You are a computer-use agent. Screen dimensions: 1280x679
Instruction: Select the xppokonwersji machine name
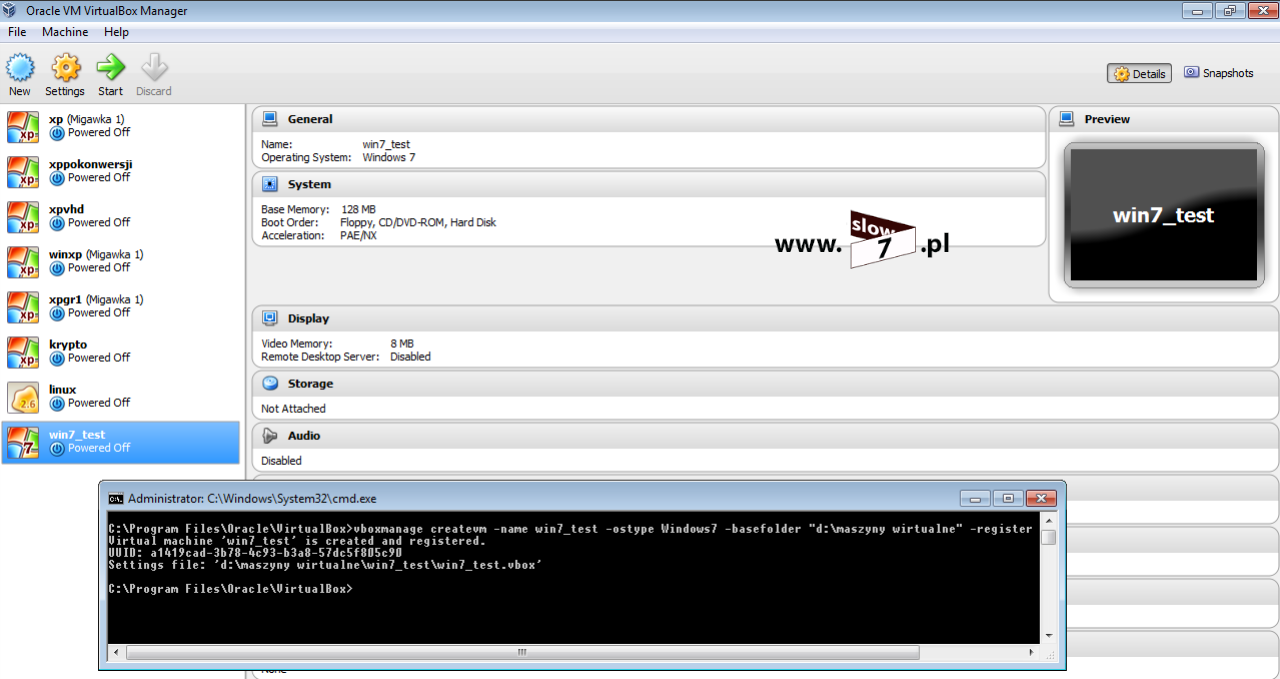91,164
